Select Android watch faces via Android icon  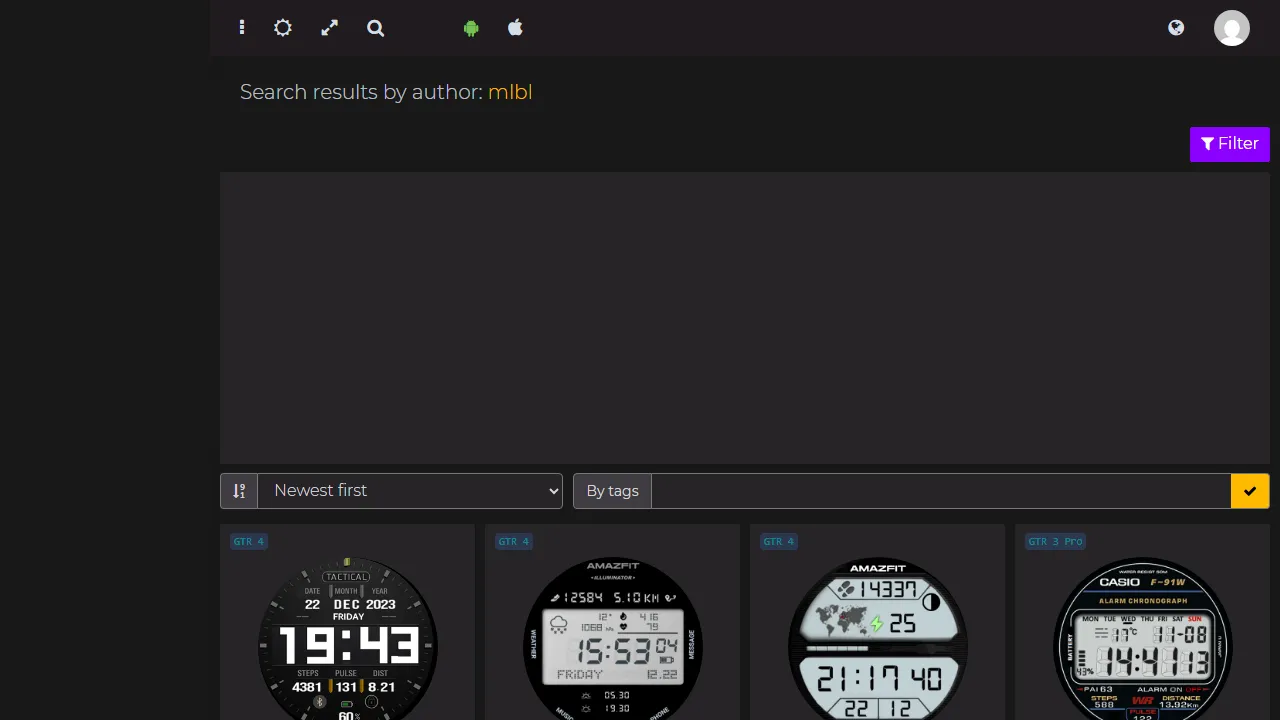pos(471,28)
